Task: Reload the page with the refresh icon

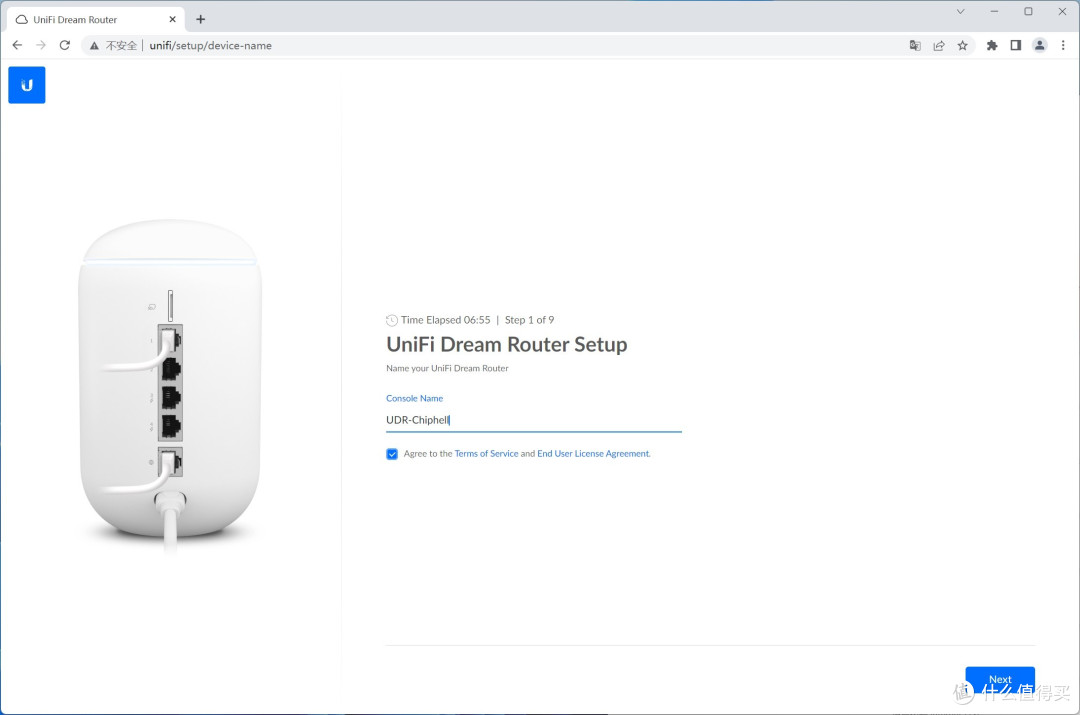Action: point(64,45)
